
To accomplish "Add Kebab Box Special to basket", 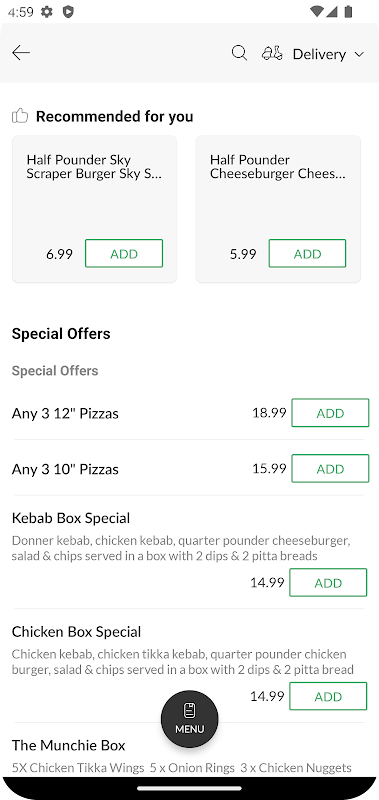I will click(x=328, y=582).
